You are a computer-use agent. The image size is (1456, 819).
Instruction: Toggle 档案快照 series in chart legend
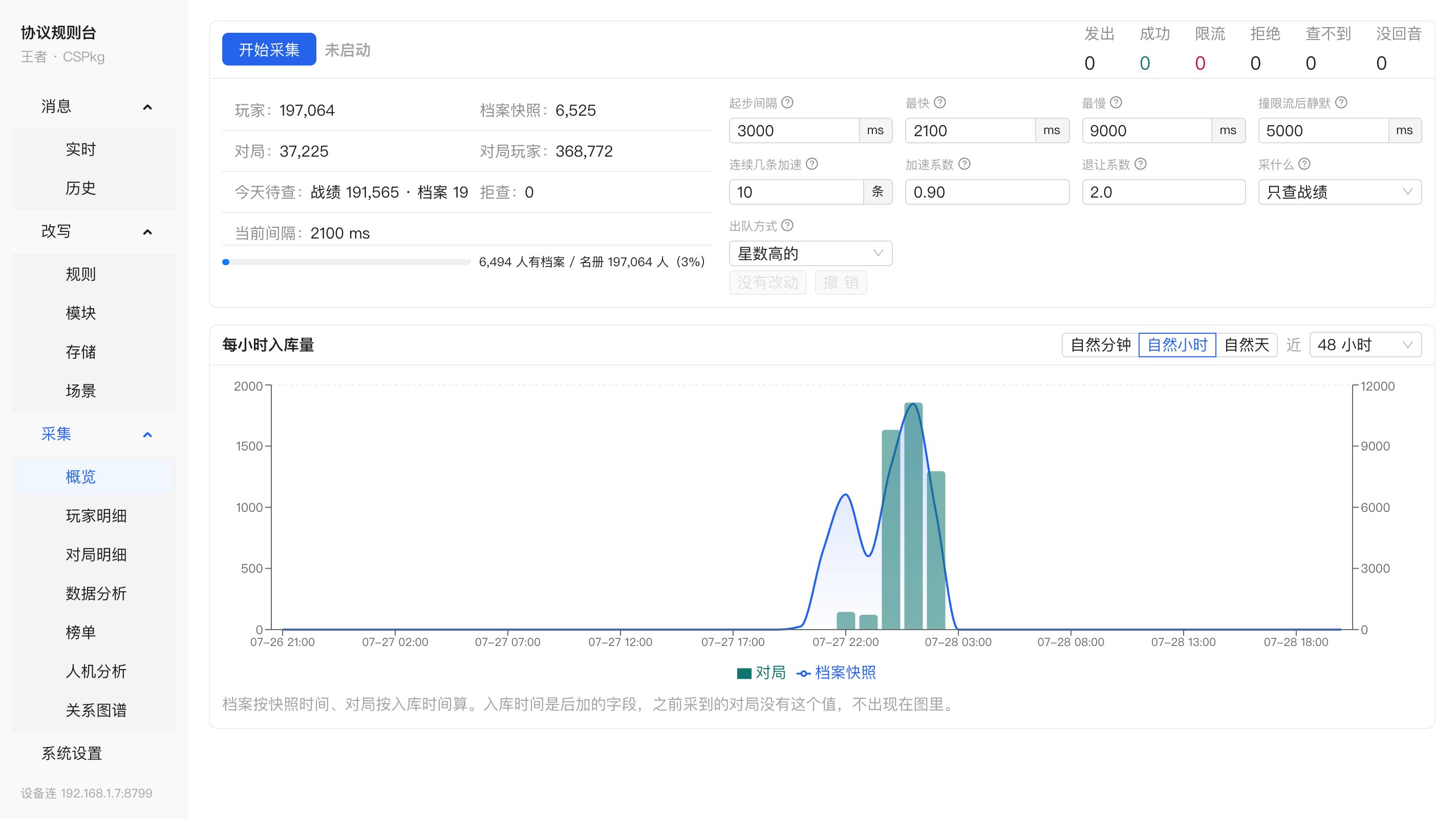pos(836,673)
